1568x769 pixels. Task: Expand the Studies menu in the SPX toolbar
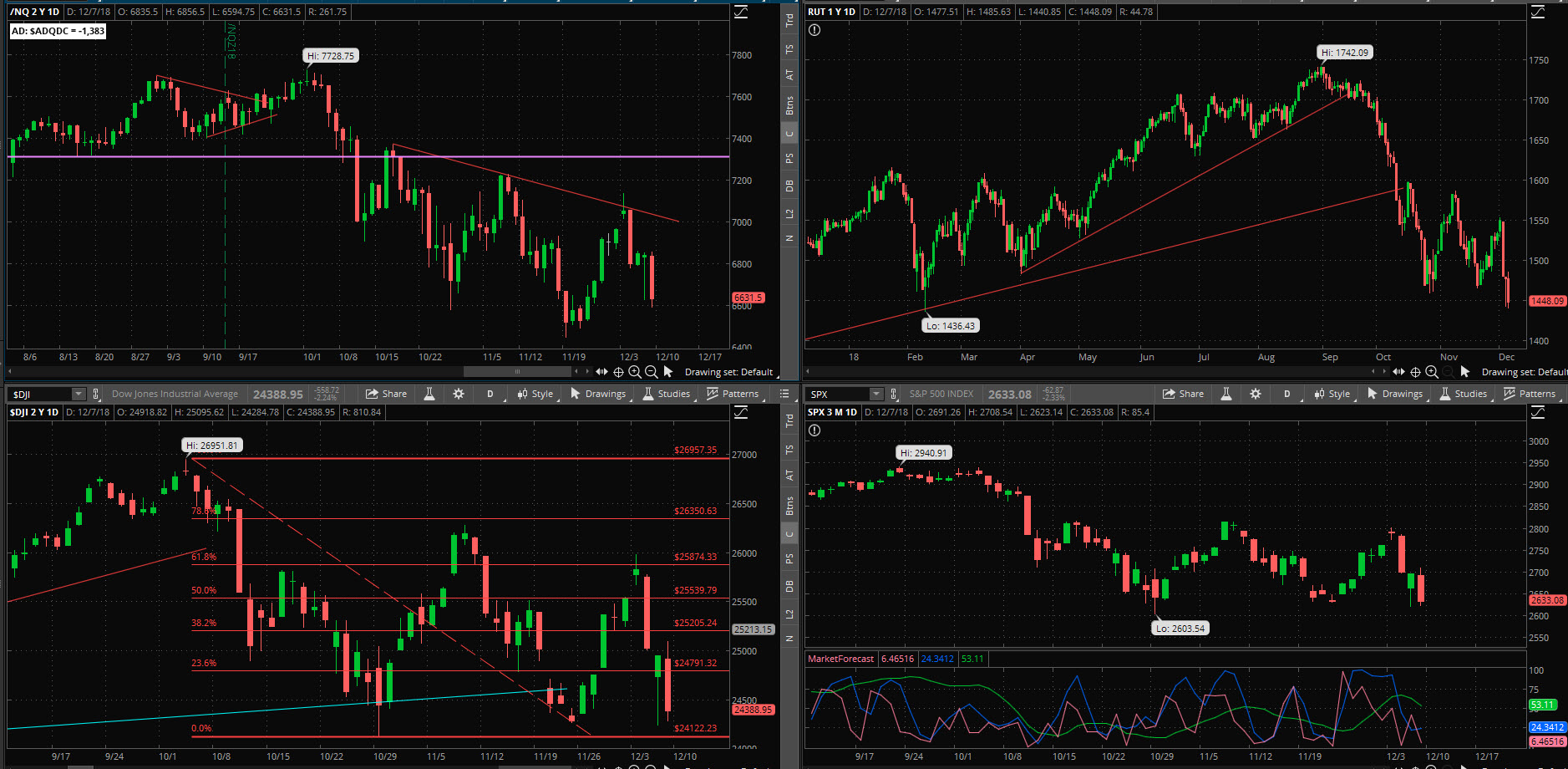pos(1462,394)
